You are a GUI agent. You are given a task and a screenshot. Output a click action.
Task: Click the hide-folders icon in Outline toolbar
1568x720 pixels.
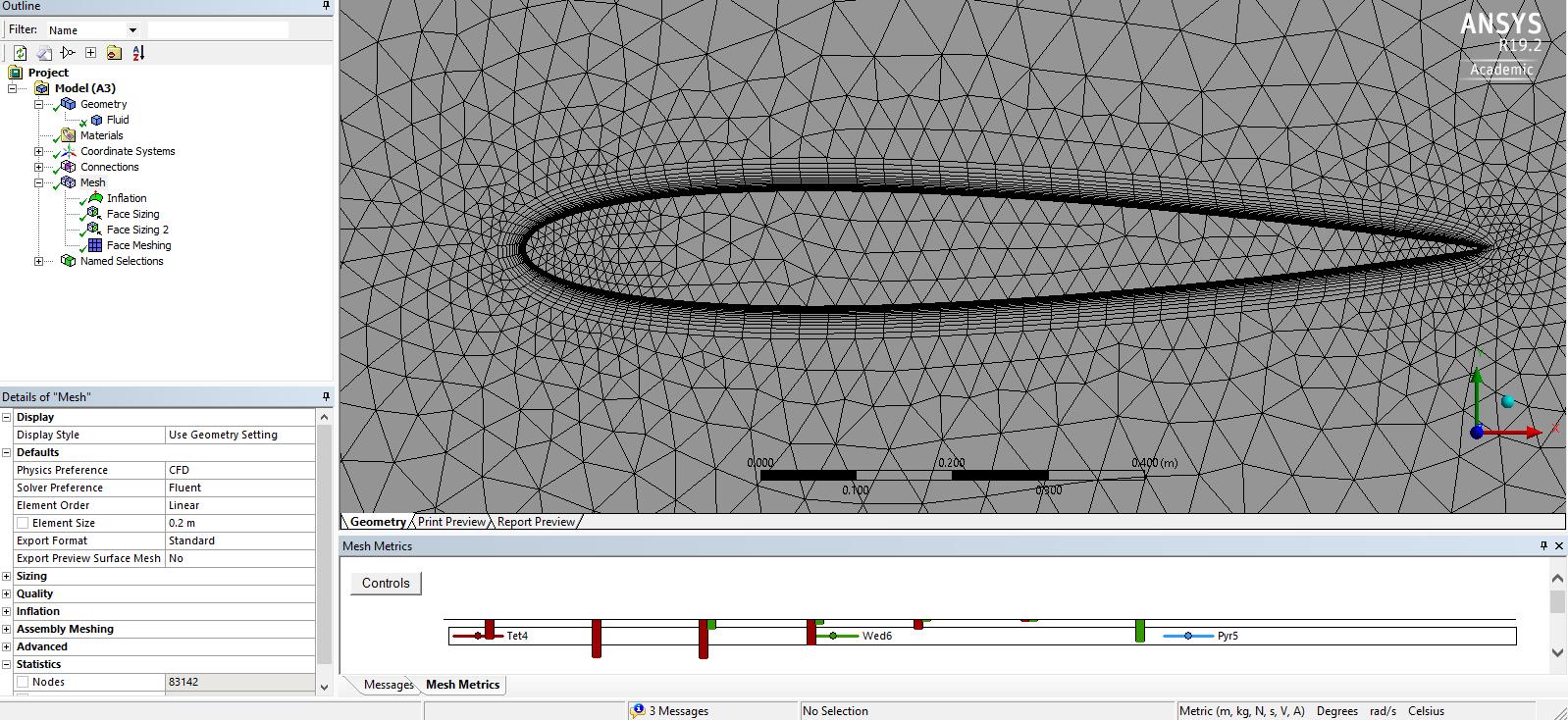(x=114, y=53)
